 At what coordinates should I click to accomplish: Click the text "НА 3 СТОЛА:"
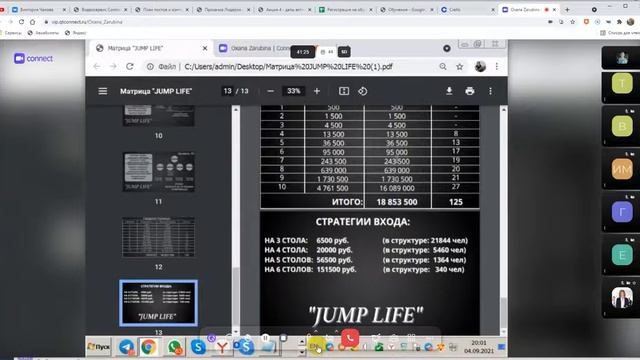(286, 240)
